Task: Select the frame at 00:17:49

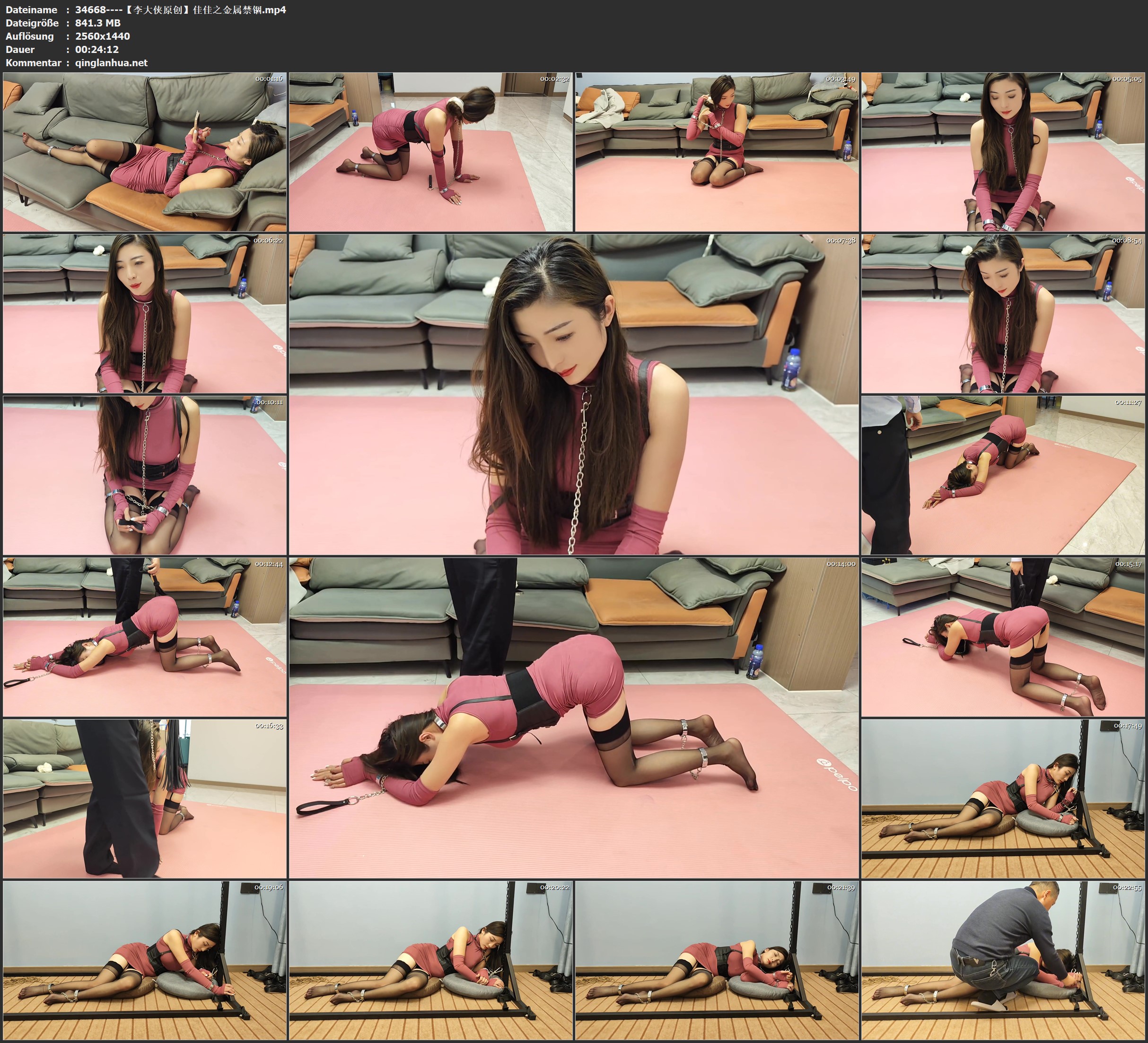Action: coord(1003,798)
